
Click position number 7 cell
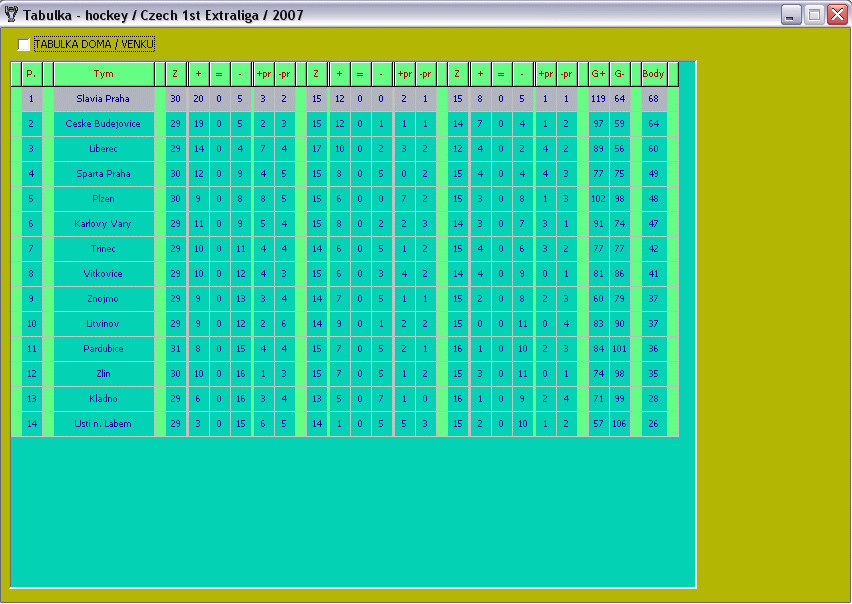[x=32, y=249]
